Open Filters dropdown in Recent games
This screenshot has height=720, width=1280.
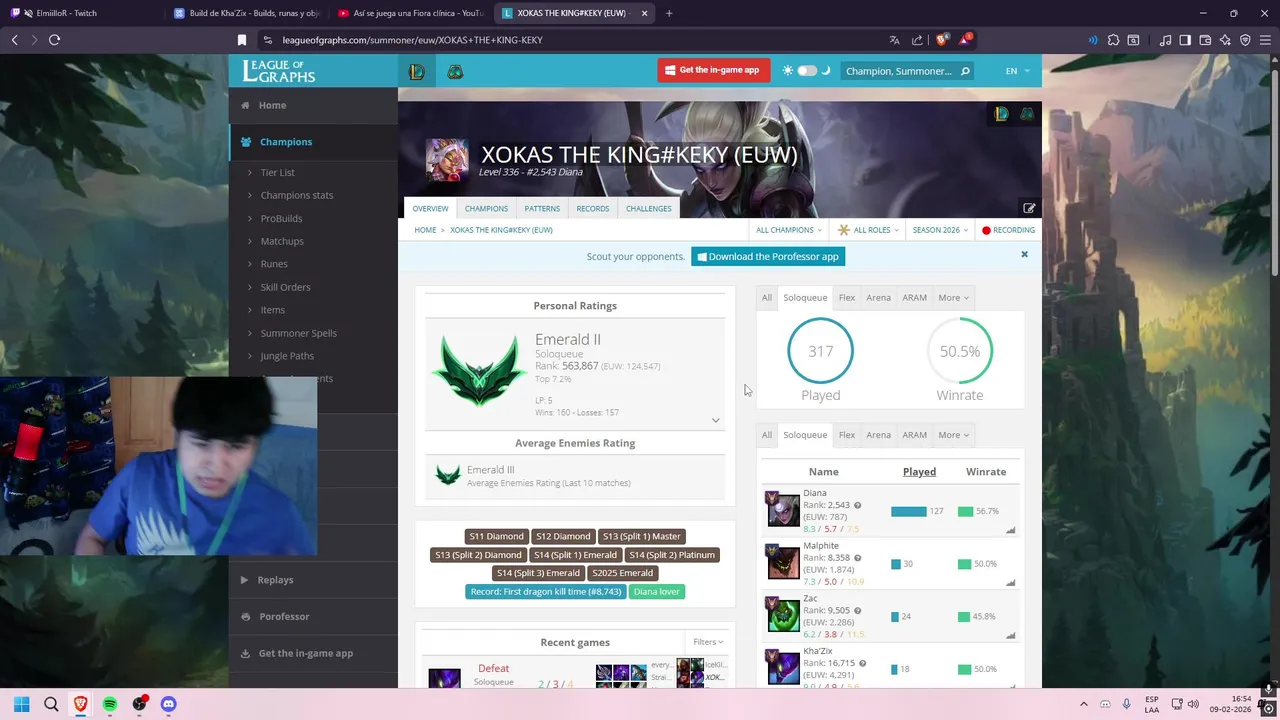(708, 642)
